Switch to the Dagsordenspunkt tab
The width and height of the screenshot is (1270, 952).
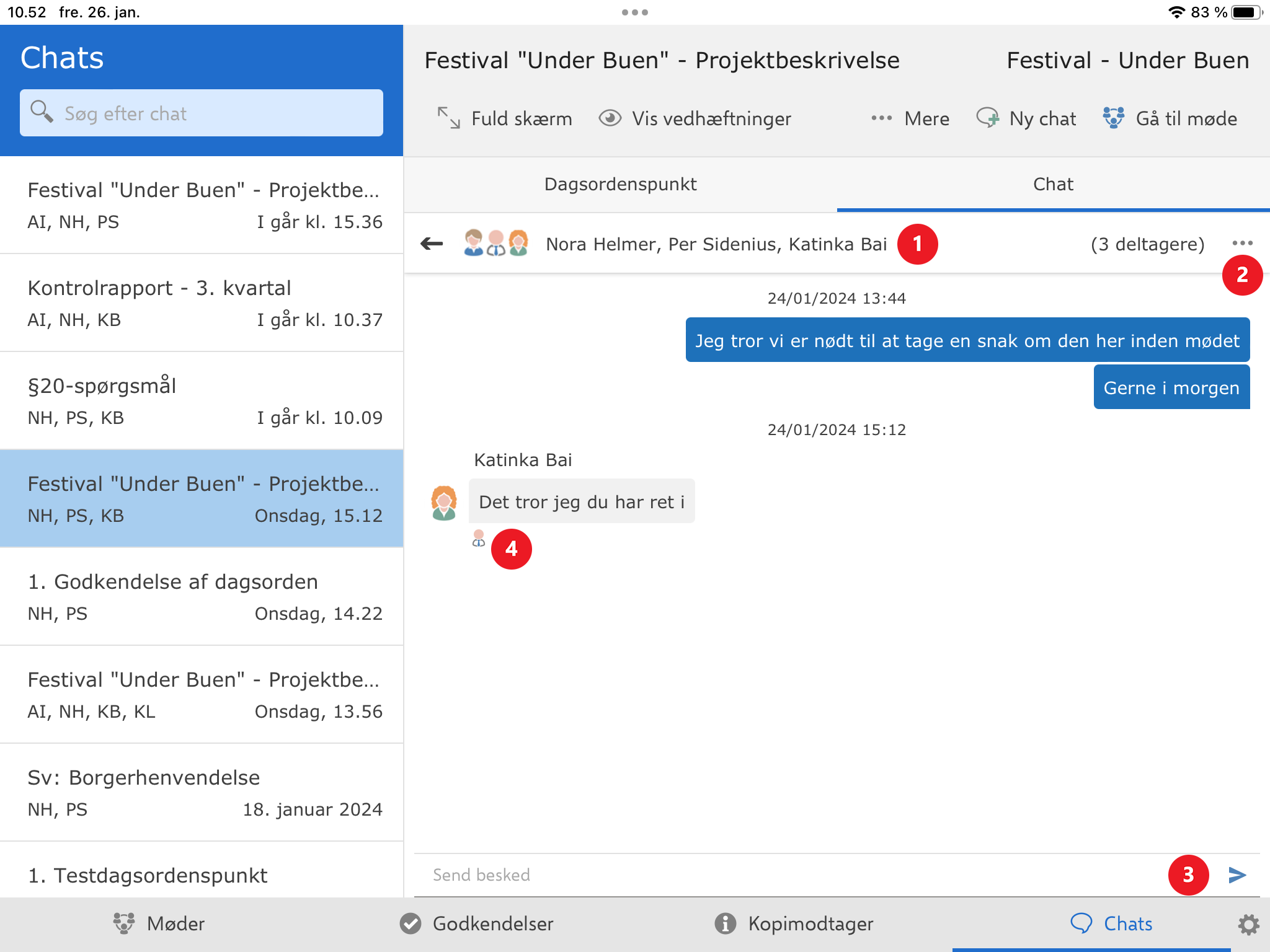pyautogui.click(x=620, y=184)
